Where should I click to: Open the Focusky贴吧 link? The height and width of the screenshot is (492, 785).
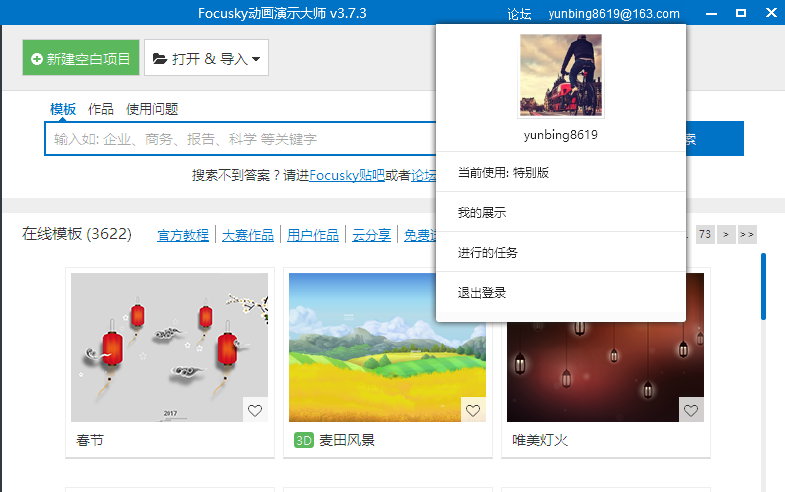pos(347,175)
